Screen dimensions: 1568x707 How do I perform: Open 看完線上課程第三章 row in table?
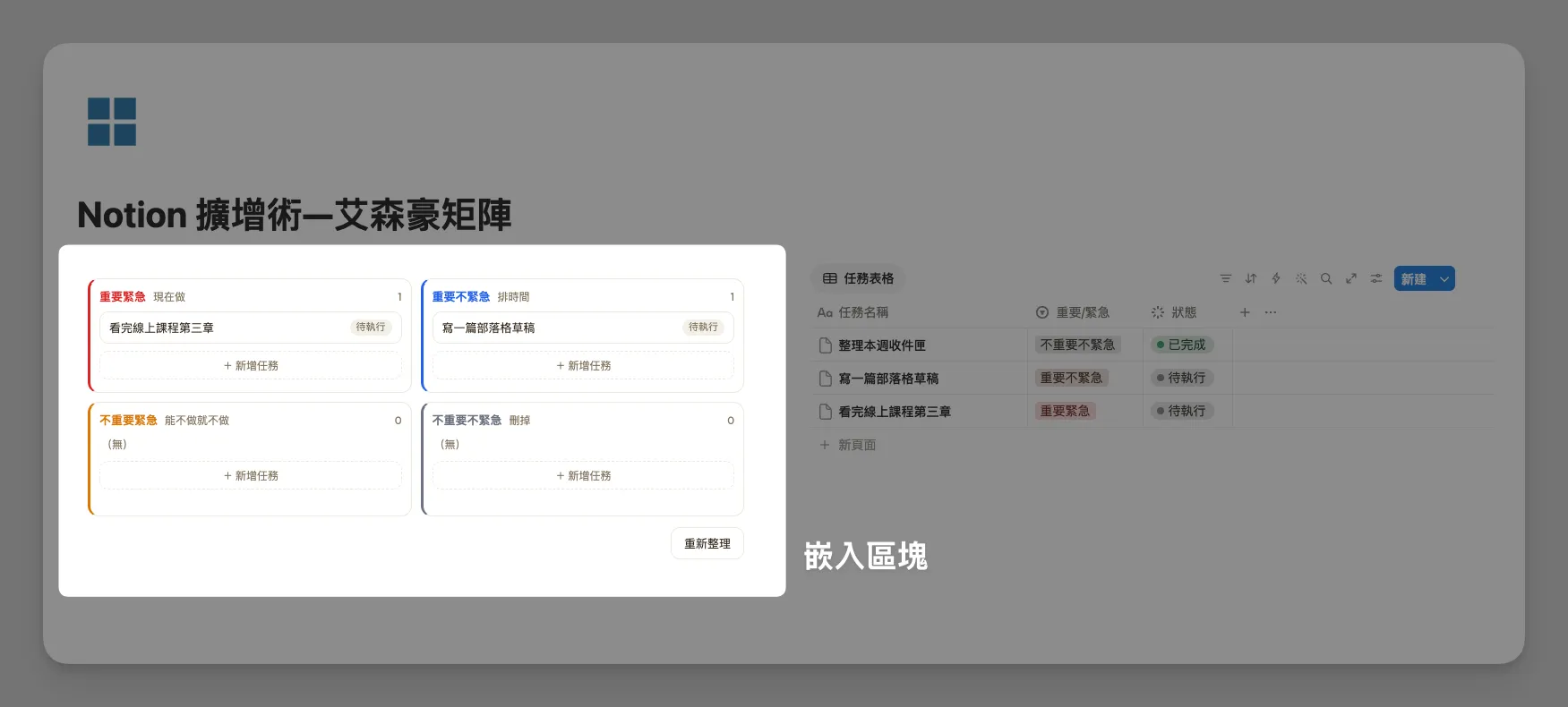pyautogui.click(x=895, y=412)
